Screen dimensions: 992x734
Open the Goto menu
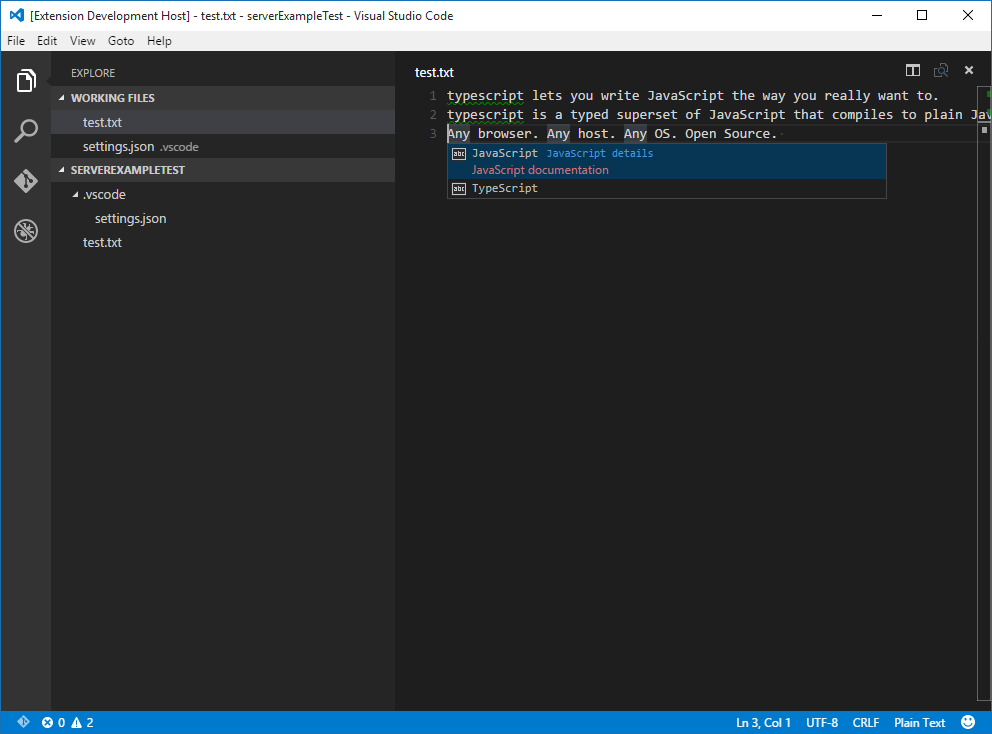pos(121,41)
